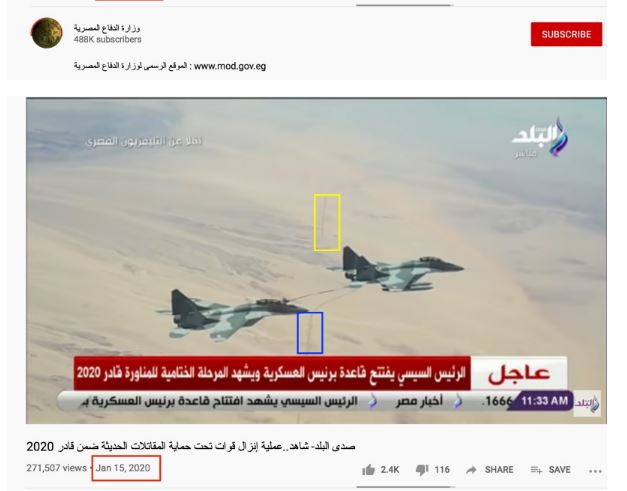The width and height of the screenshot is (627, 491).
Task: Click the thumbs-up like icon
Action: 369,470
